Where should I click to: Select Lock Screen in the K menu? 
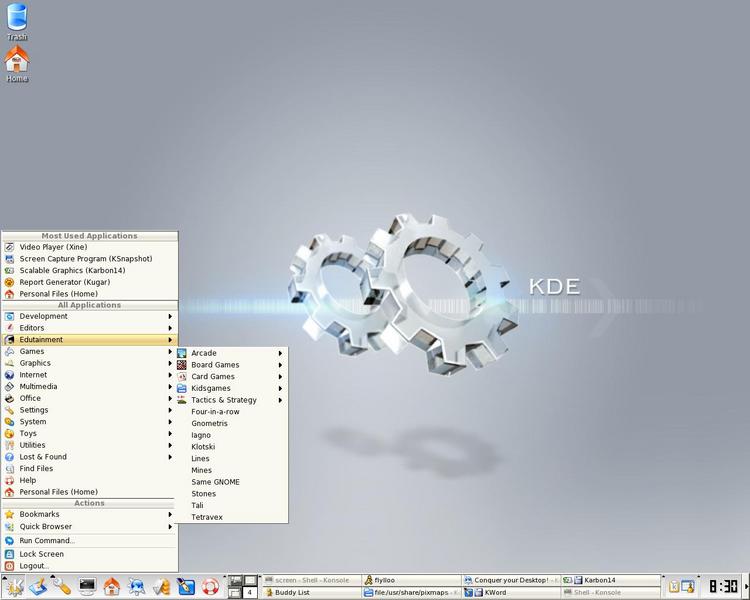point(89,554)
